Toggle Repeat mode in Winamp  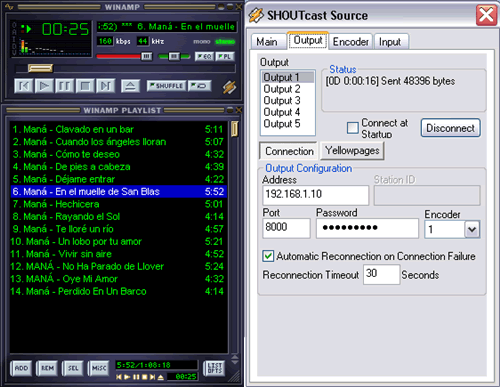click(199, 86)
